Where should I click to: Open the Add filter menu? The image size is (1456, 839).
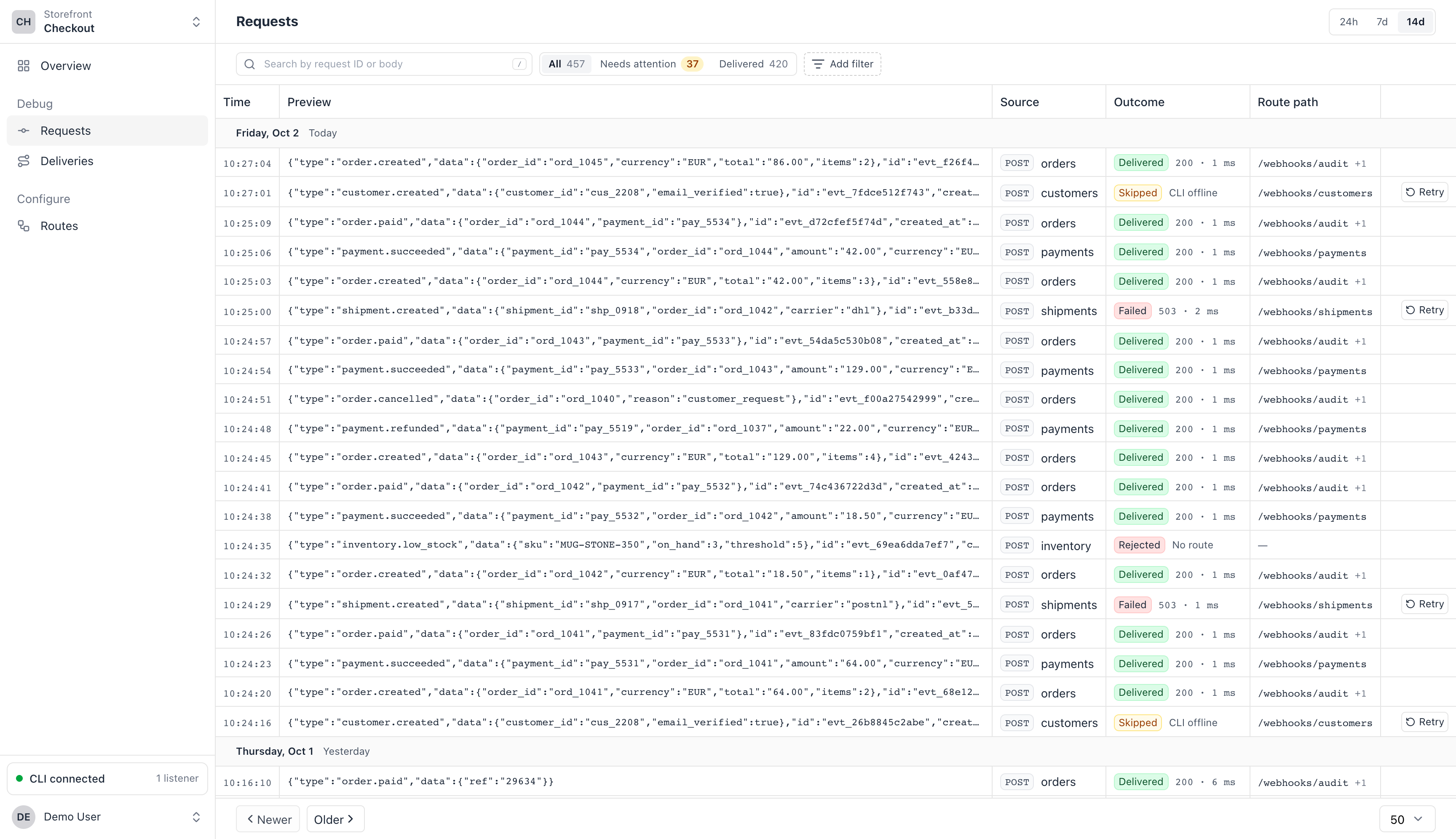(842, 64)
